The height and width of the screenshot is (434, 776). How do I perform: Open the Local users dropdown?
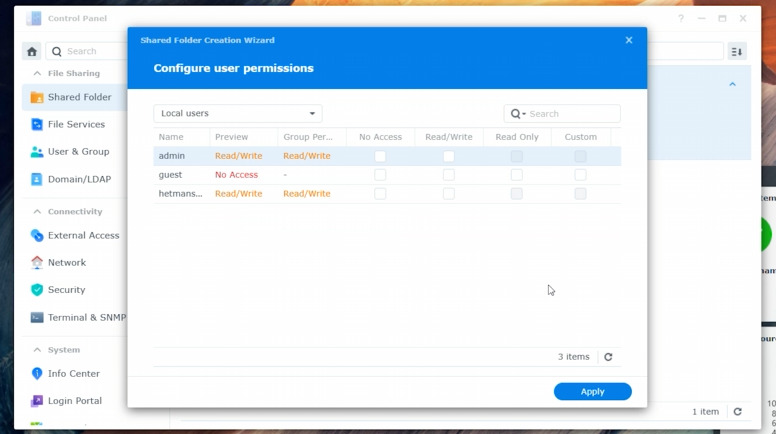tap(238, 113)
